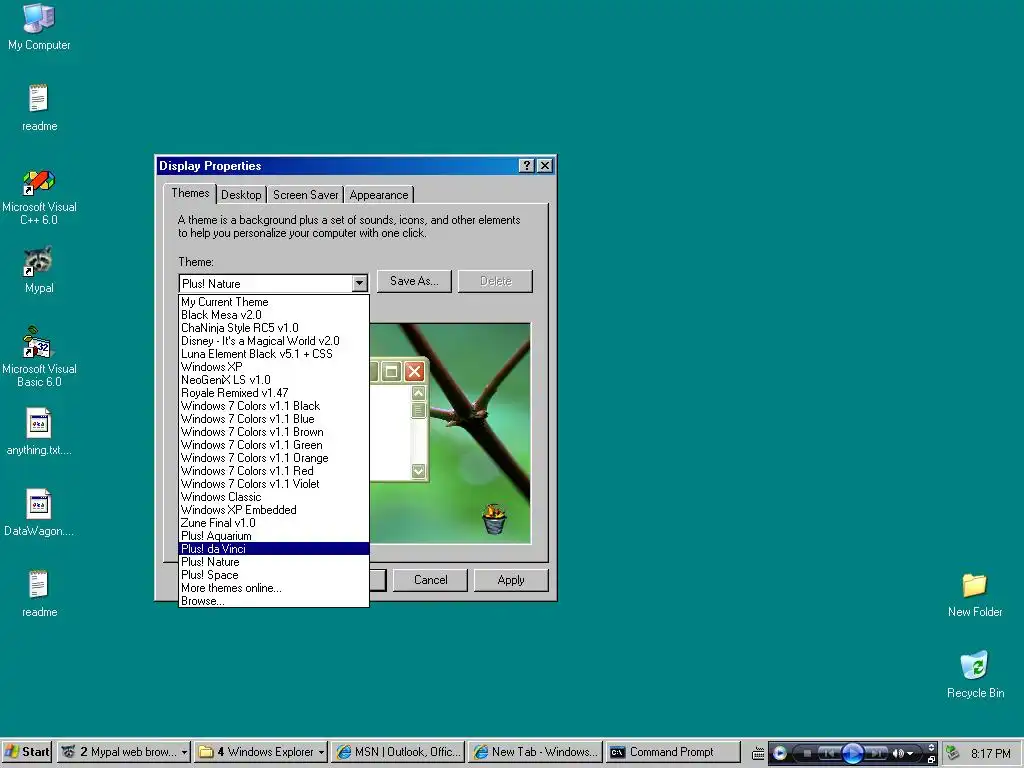1024x768 pixels.
Task: Switch to the Appearance tab
Action: click(379, 195)
